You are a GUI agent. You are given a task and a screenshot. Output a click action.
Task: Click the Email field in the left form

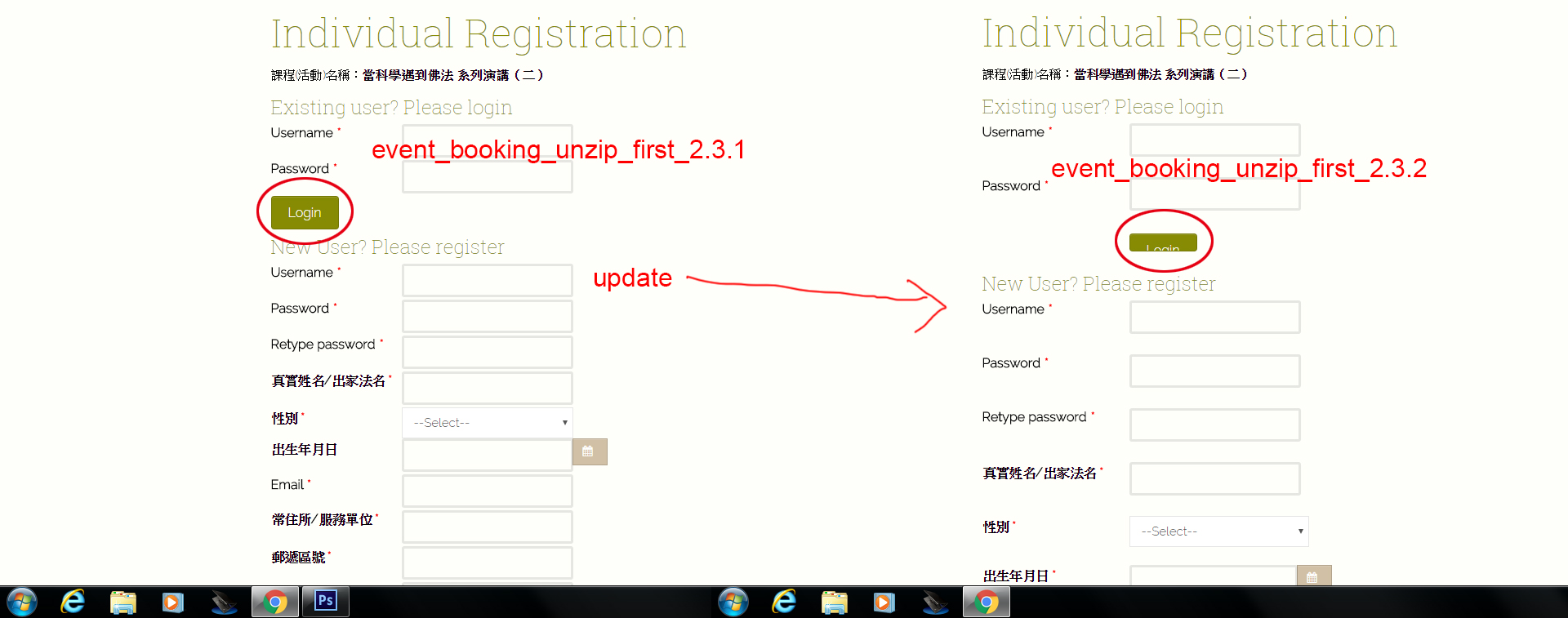point(488,491)
